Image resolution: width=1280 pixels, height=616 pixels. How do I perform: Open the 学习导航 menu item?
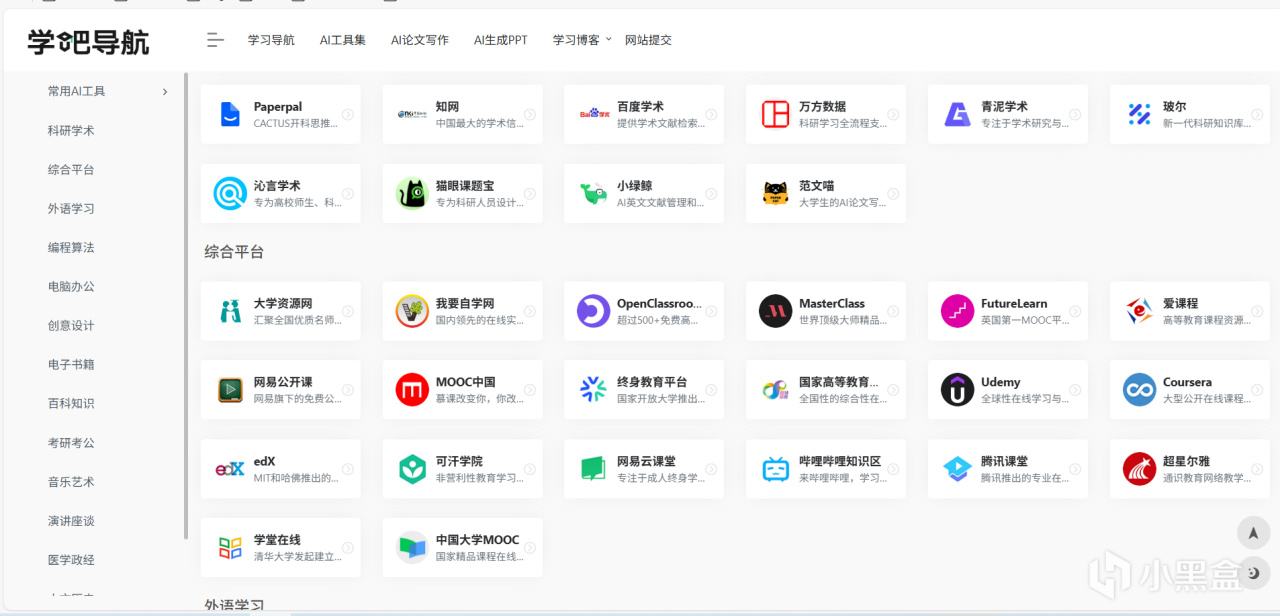[x=271, y=40]
